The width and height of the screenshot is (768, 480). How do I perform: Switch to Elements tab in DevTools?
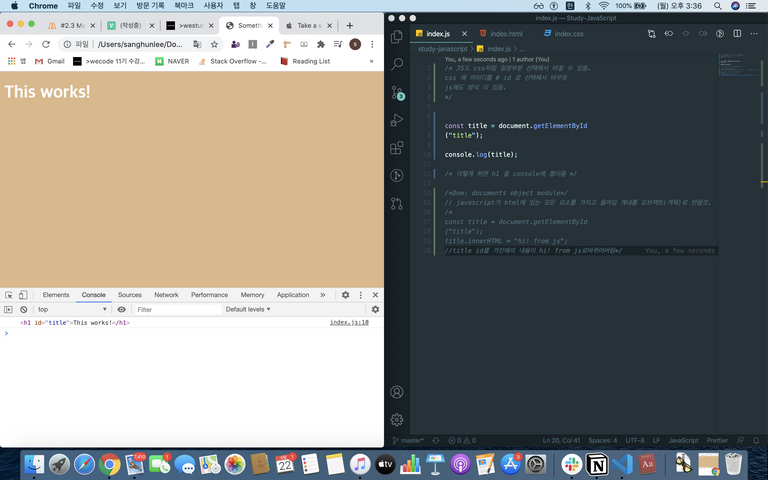[x=56, y=295]
